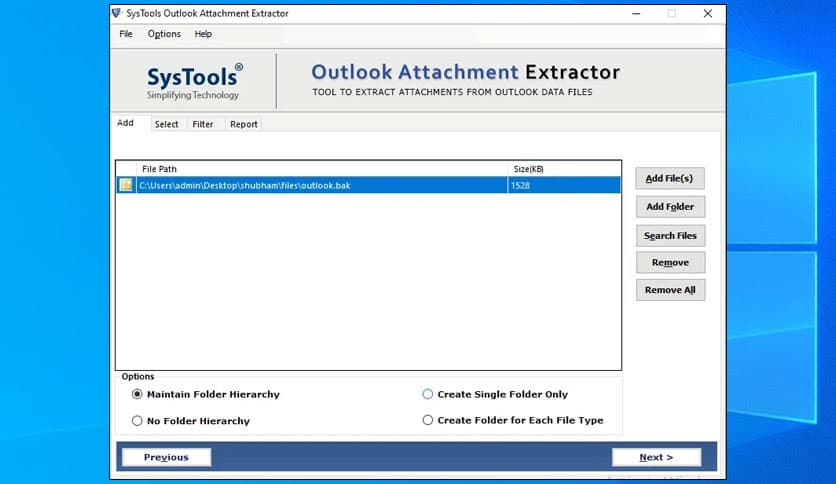Click the Remove button
The height and width of the screenshot is (484, 836).
point(670,262)
